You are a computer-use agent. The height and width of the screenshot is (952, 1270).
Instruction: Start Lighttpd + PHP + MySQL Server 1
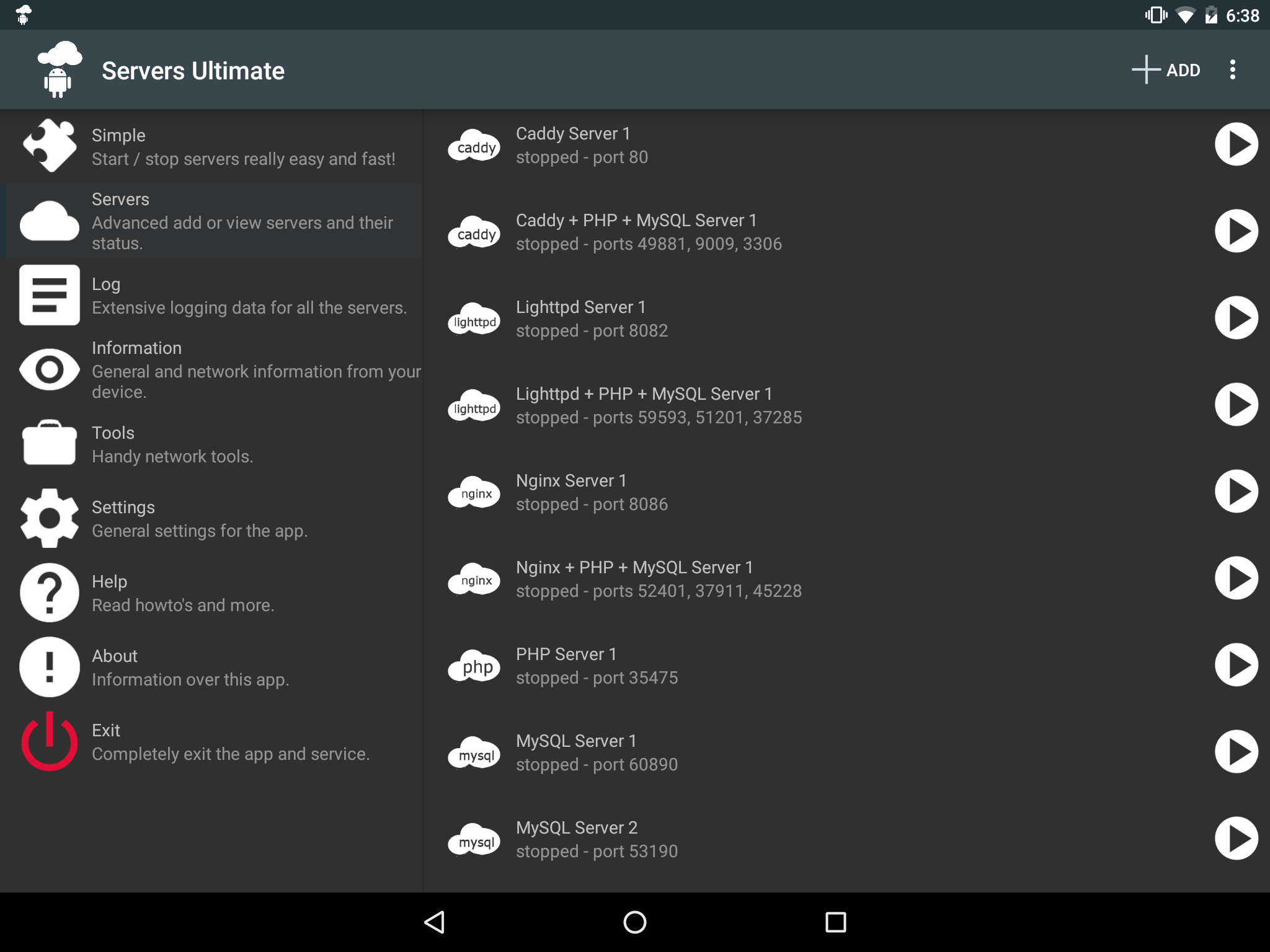click(1236, 405)
